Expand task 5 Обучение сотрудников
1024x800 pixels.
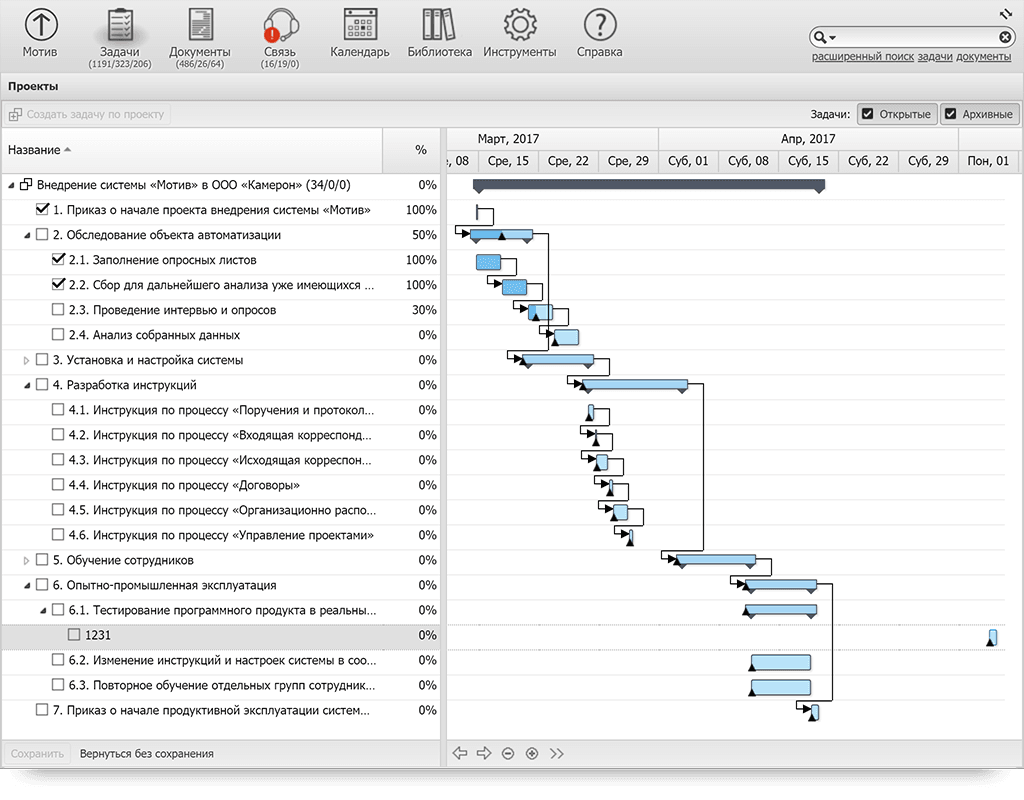26,560
